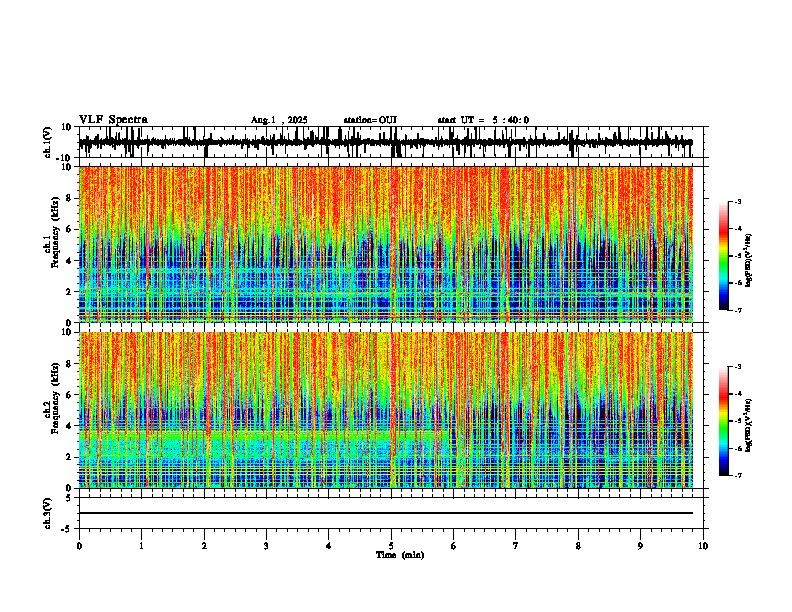This screenshot has height=612, width=792.
Task: Click the ch.1 waveform trace panel
Action: point(391,142)
